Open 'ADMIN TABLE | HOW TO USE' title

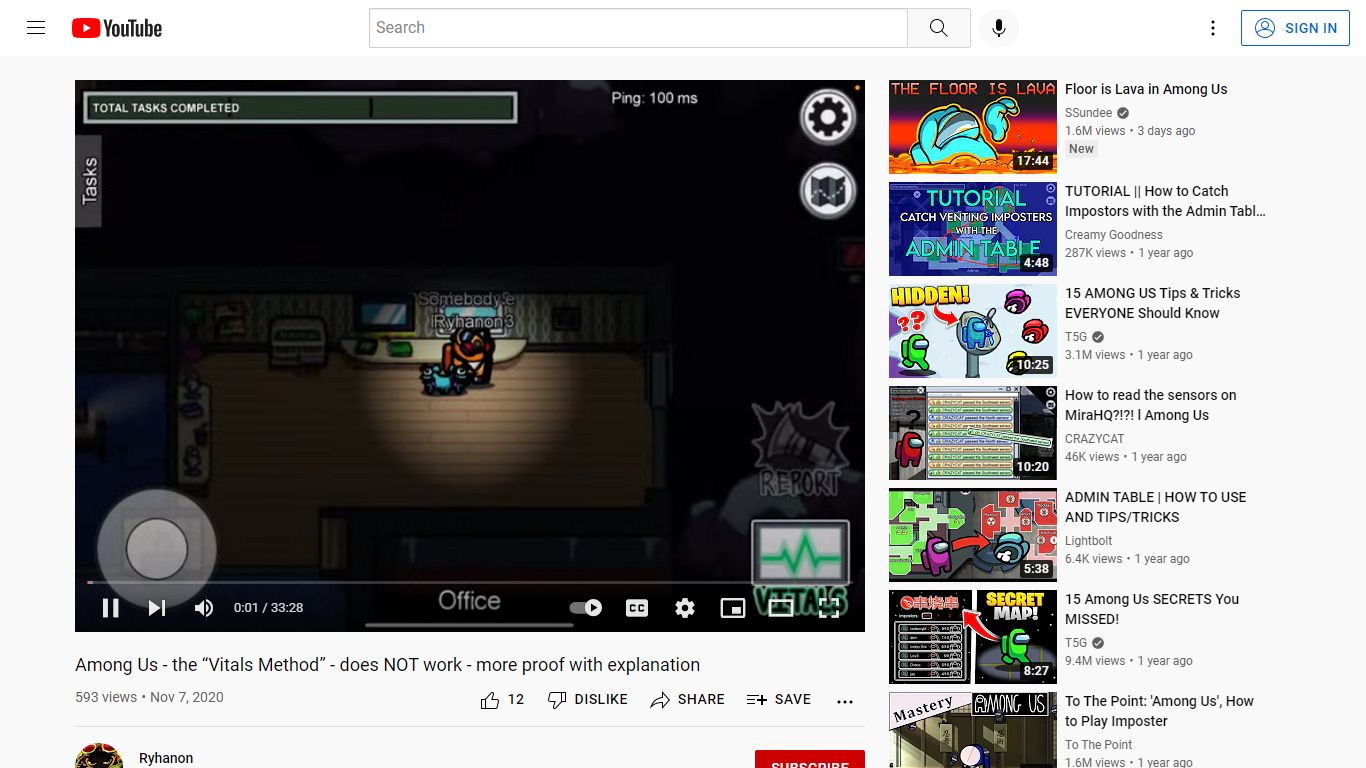[x=1155, y=507]
